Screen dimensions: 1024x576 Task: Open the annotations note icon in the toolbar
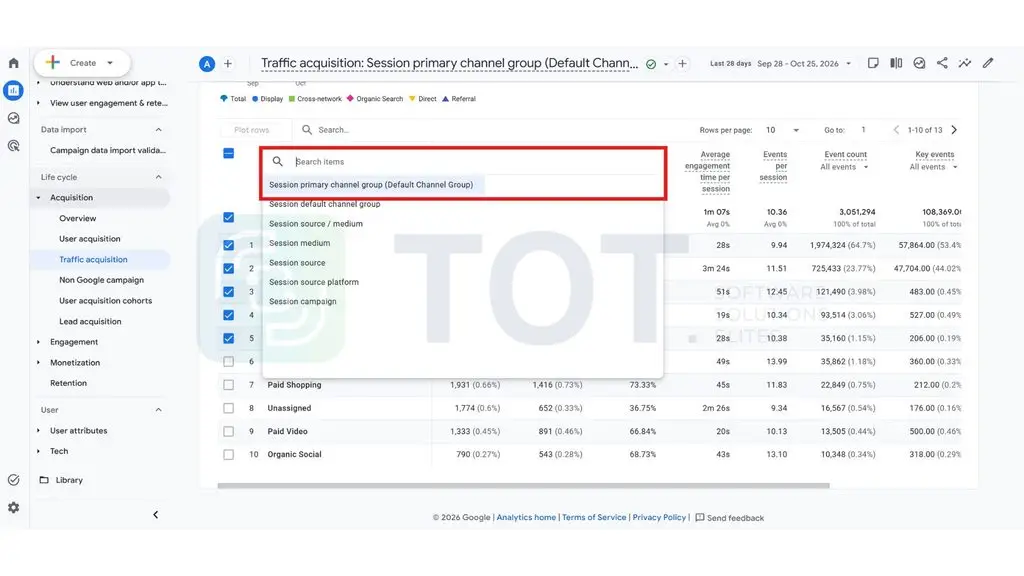tap(873, 63)
